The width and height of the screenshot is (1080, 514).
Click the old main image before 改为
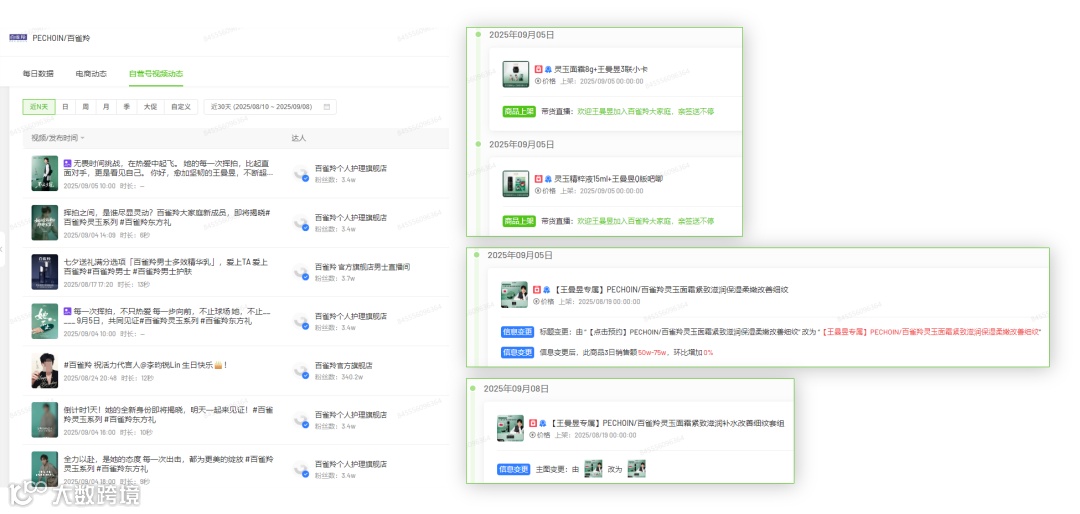coord(593,469)
